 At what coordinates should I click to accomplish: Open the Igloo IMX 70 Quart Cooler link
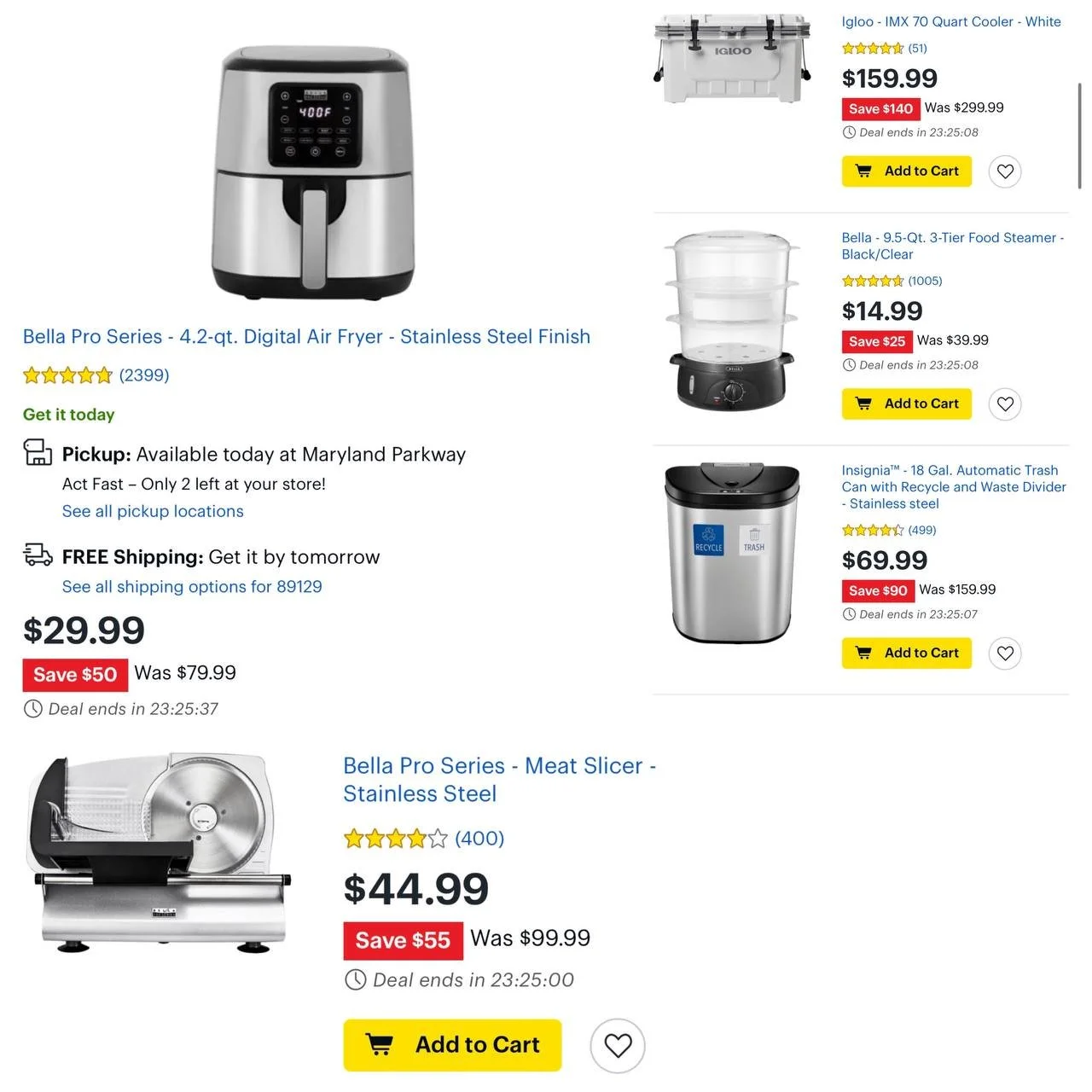[951, 22]
